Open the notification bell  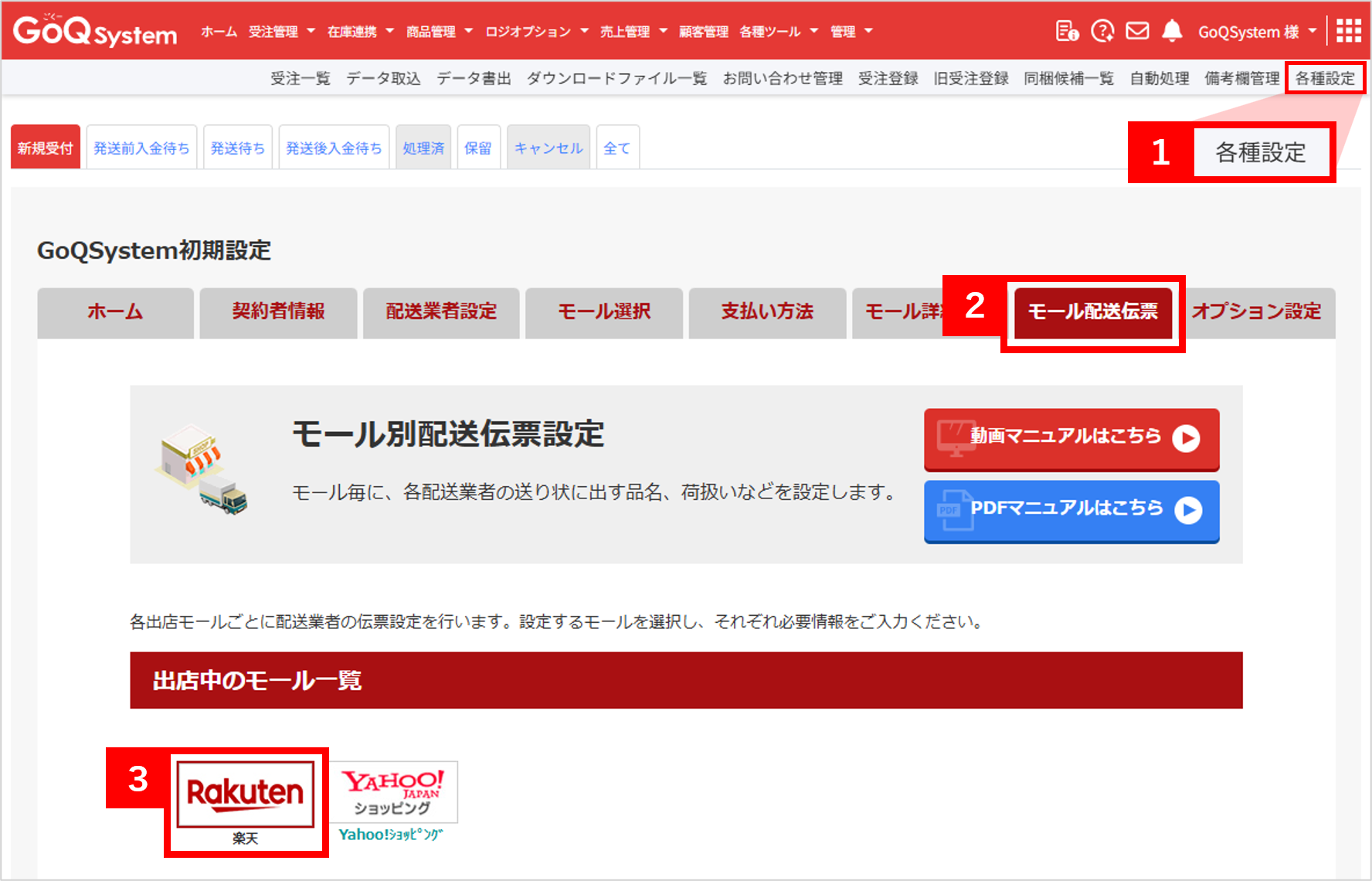[1172, 30]
